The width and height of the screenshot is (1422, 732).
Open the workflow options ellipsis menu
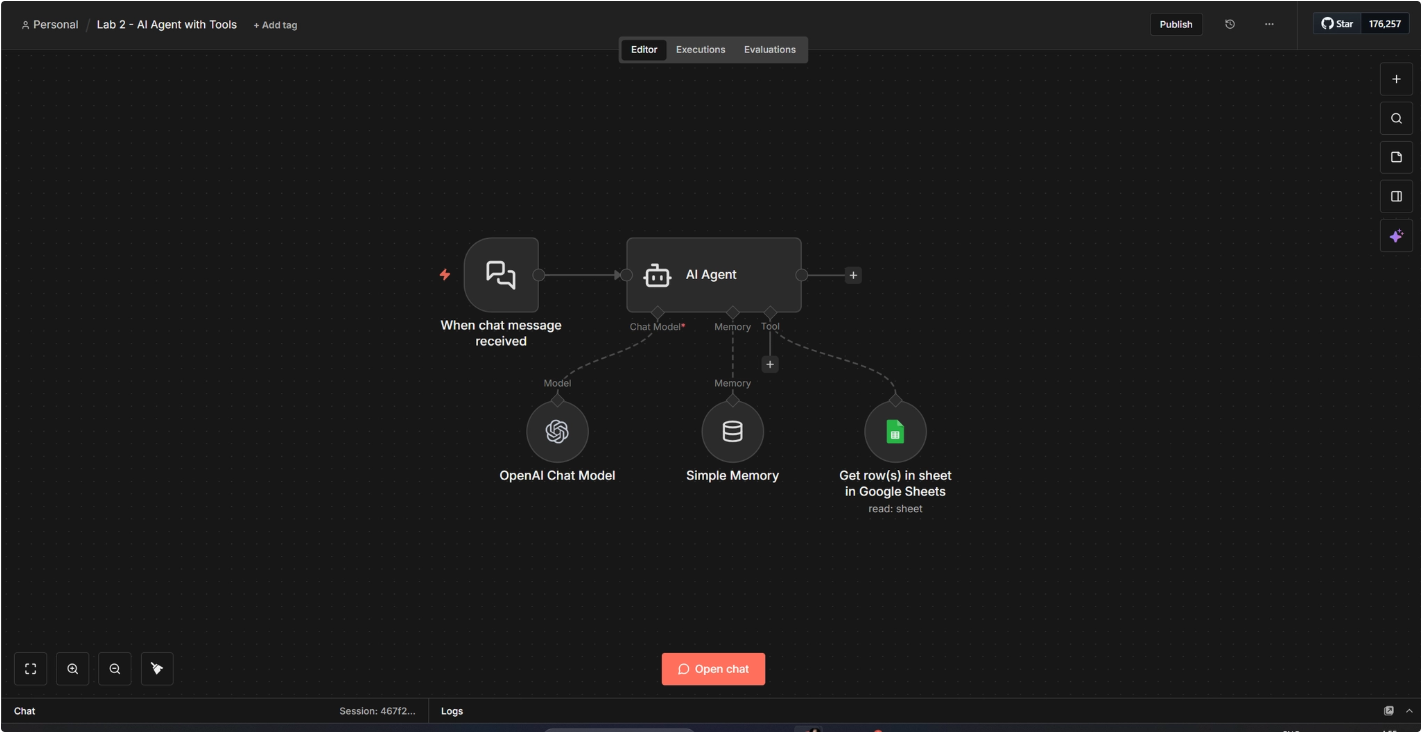tap(1269, 24)
